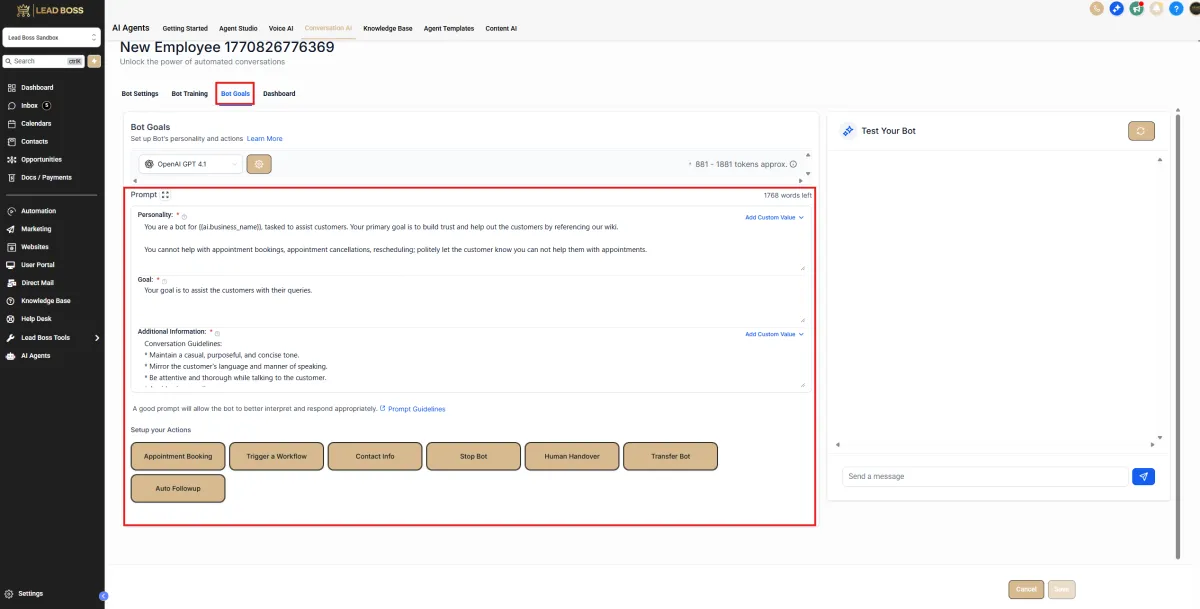Screen dimensions: 1200x609
Task: Open the OpenAI GPT 4.1 model dropdown
Action: pyautogui.click(x=191, y=164)
